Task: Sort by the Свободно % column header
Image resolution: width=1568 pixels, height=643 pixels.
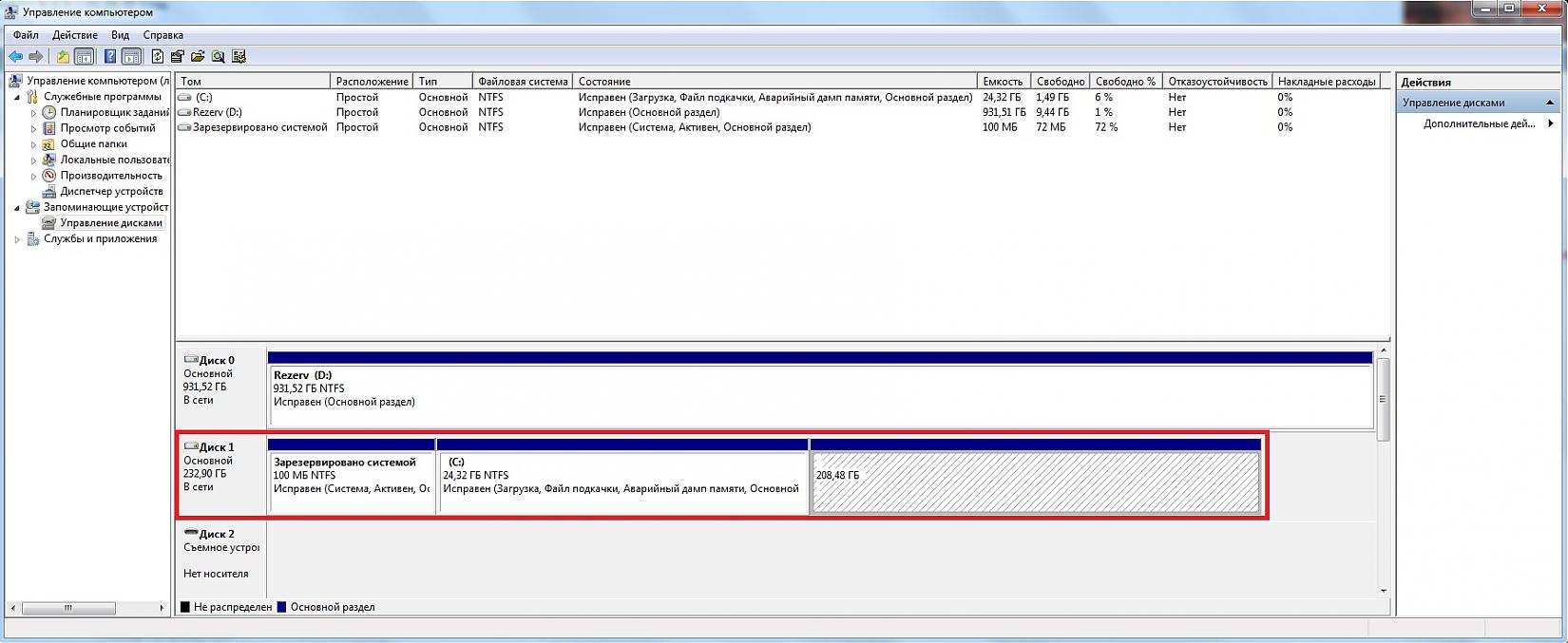Action: tap(1125, 82)
